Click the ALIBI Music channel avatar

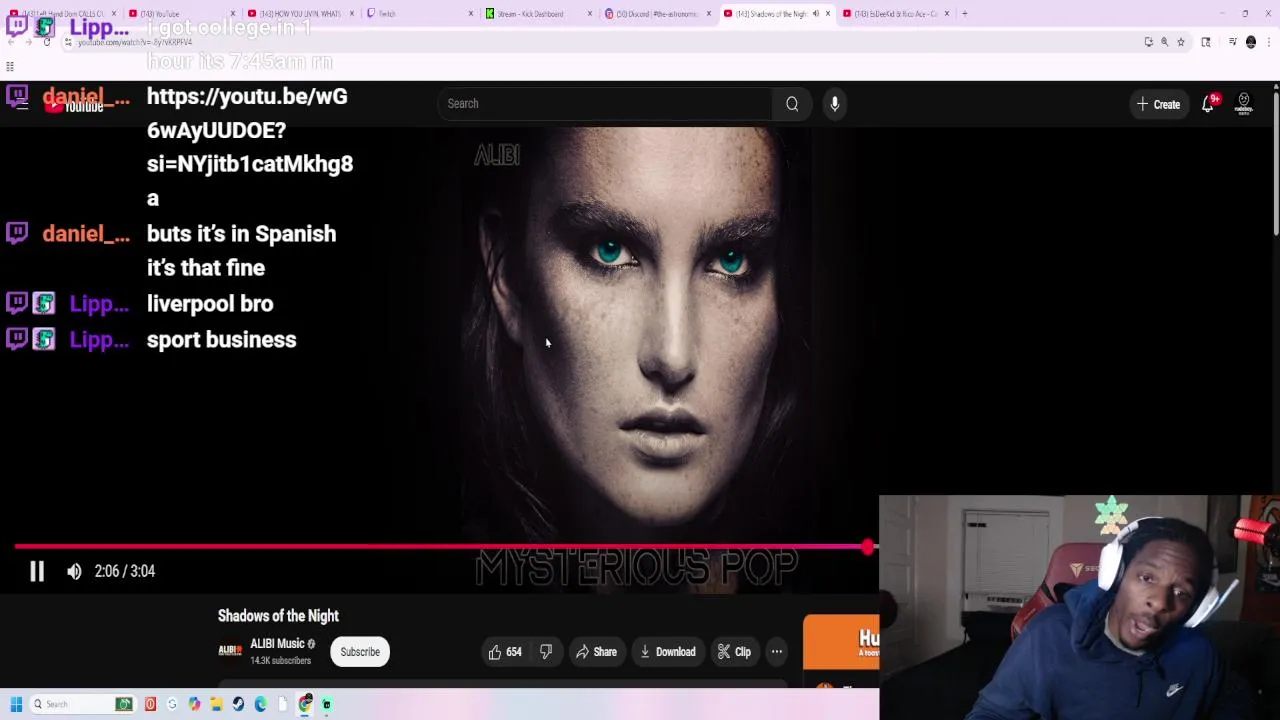(x=230, y=651)
